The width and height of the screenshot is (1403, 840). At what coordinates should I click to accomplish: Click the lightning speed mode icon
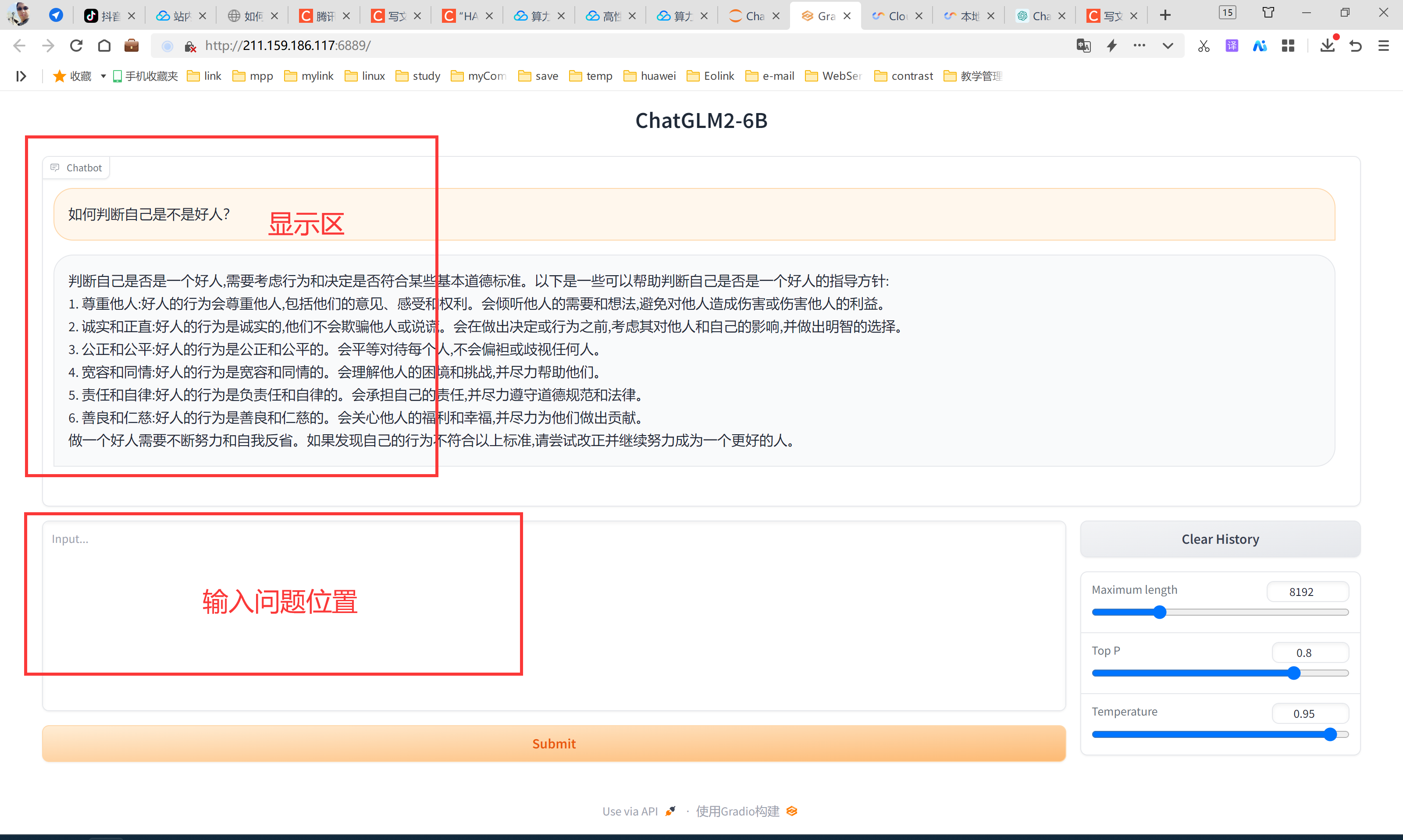(1111, 45)
